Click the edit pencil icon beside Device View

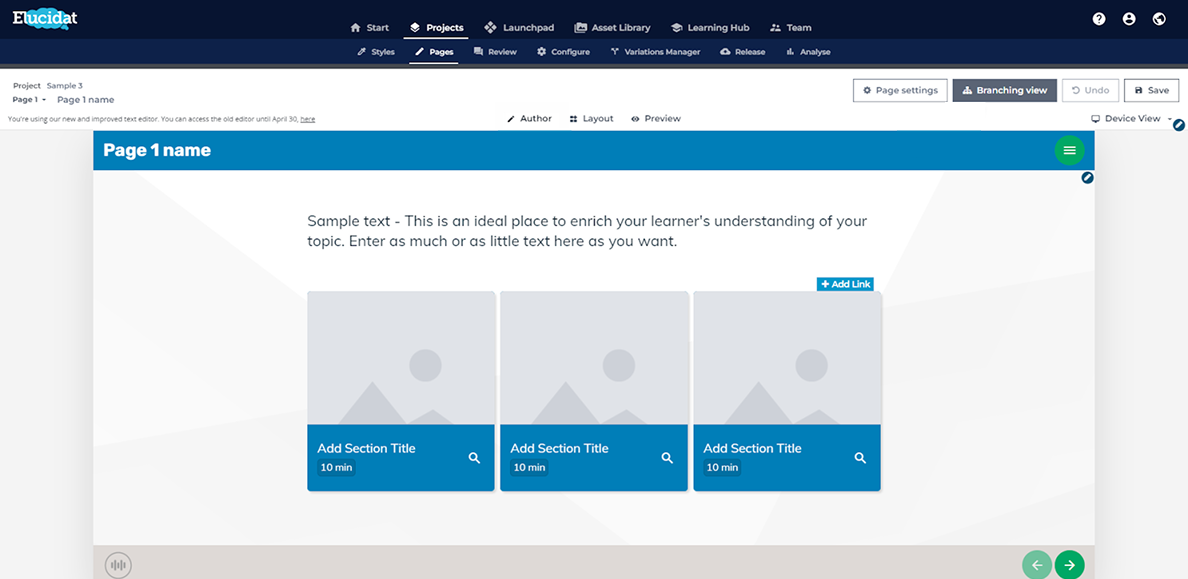pyautogui.click(x=1179, y=125)
